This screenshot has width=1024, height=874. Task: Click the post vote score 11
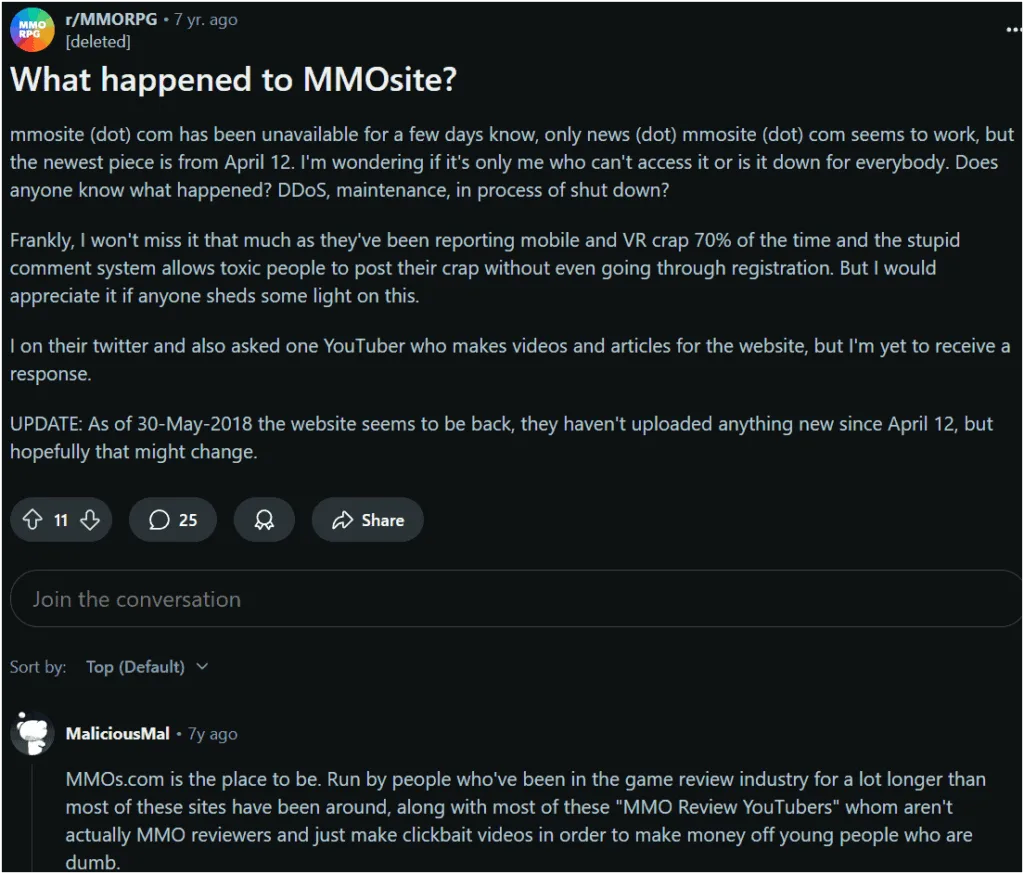coord(61,520)
